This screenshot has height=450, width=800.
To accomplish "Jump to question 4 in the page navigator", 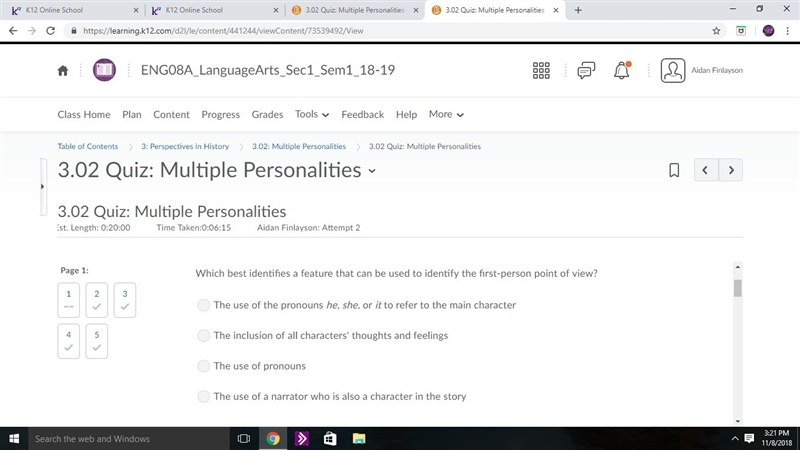I will coord(68,341).
